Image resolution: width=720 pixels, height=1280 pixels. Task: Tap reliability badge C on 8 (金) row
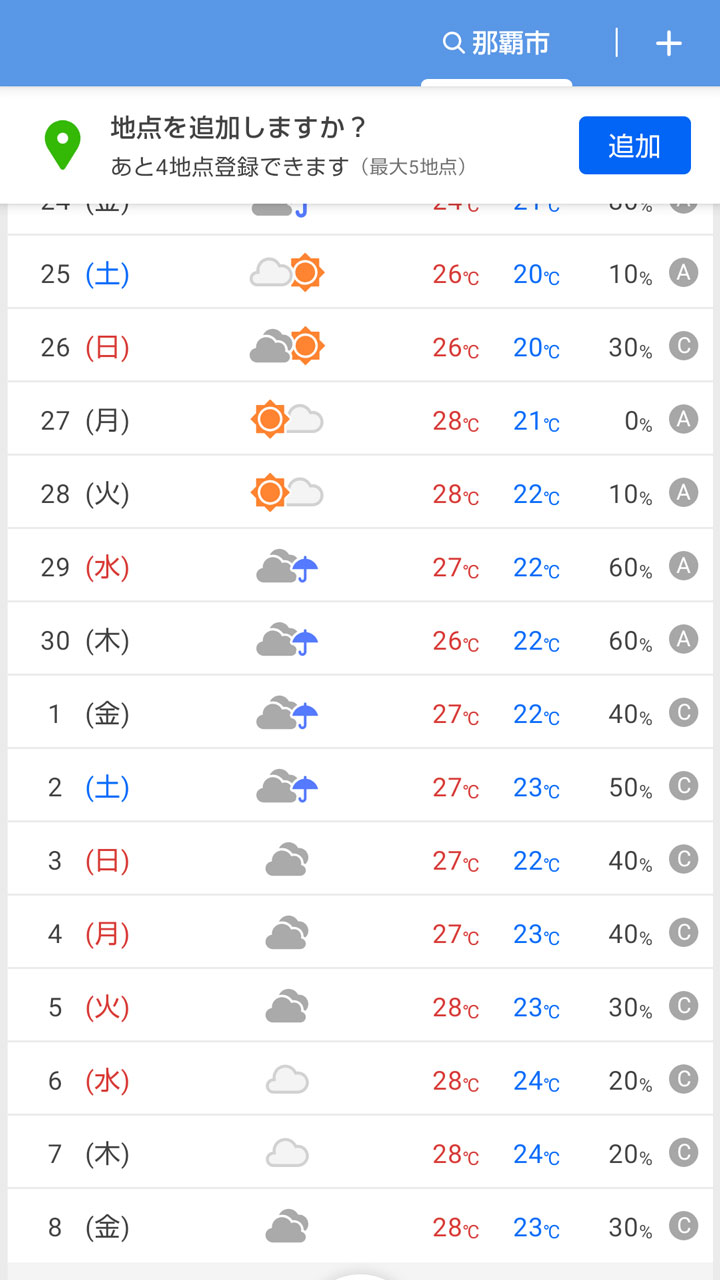[x=683, y=1226]
